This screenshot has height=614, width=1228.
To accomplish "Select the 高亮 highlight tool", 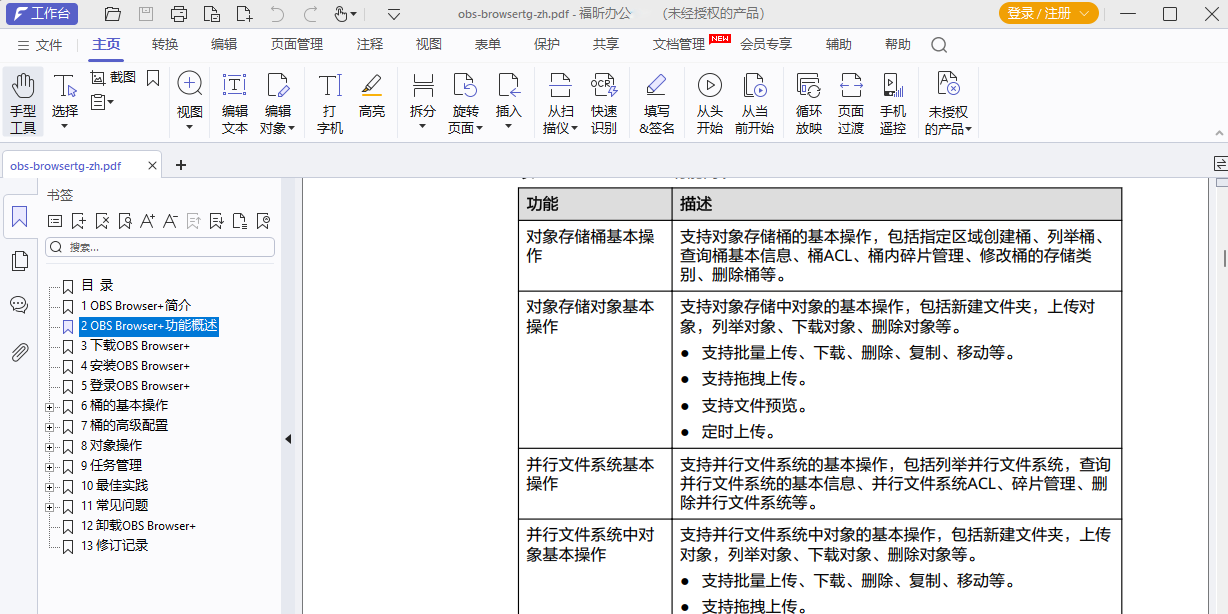I will click(372, 95).
